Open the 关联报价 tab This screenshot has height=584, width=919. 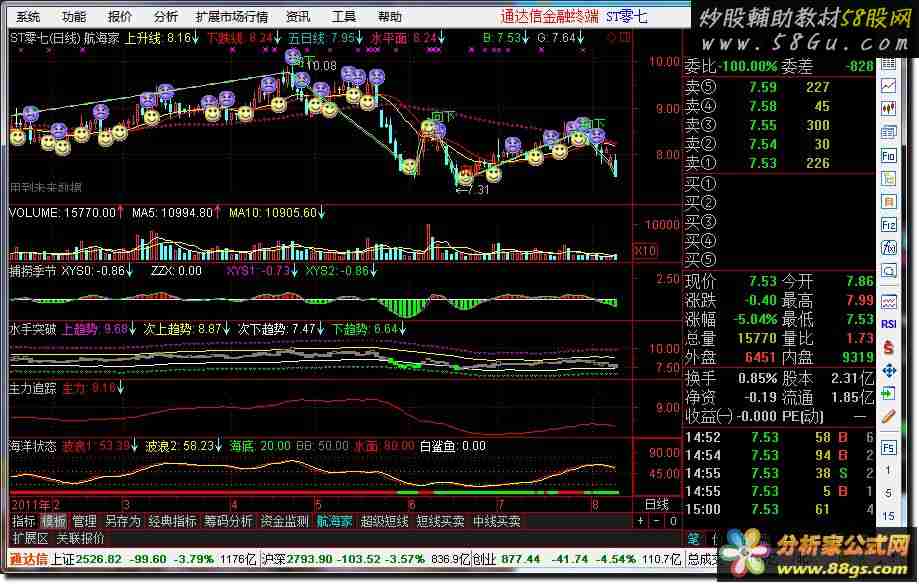click(x=80, y=538)
